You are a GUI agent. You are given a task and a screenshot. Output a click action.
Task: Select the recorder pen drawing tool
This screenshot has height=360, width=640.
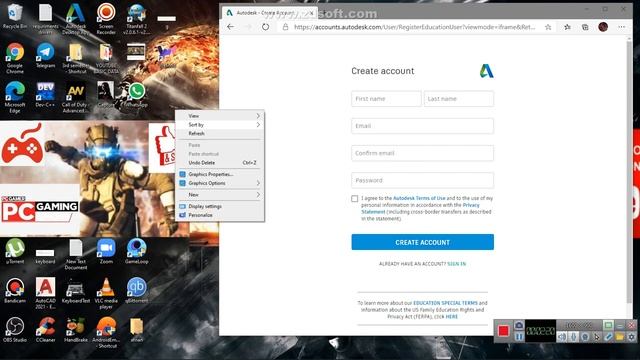click(x=608, y=337)
